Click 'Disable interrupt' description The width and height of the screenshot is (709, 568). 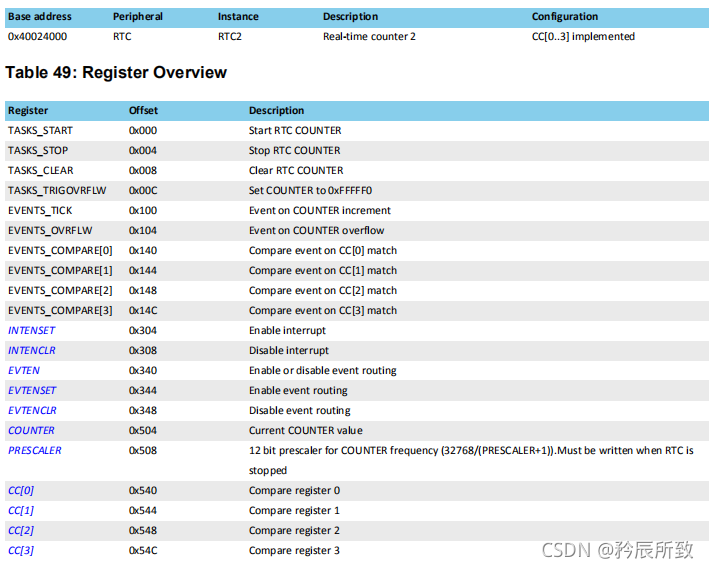[289, 350]
